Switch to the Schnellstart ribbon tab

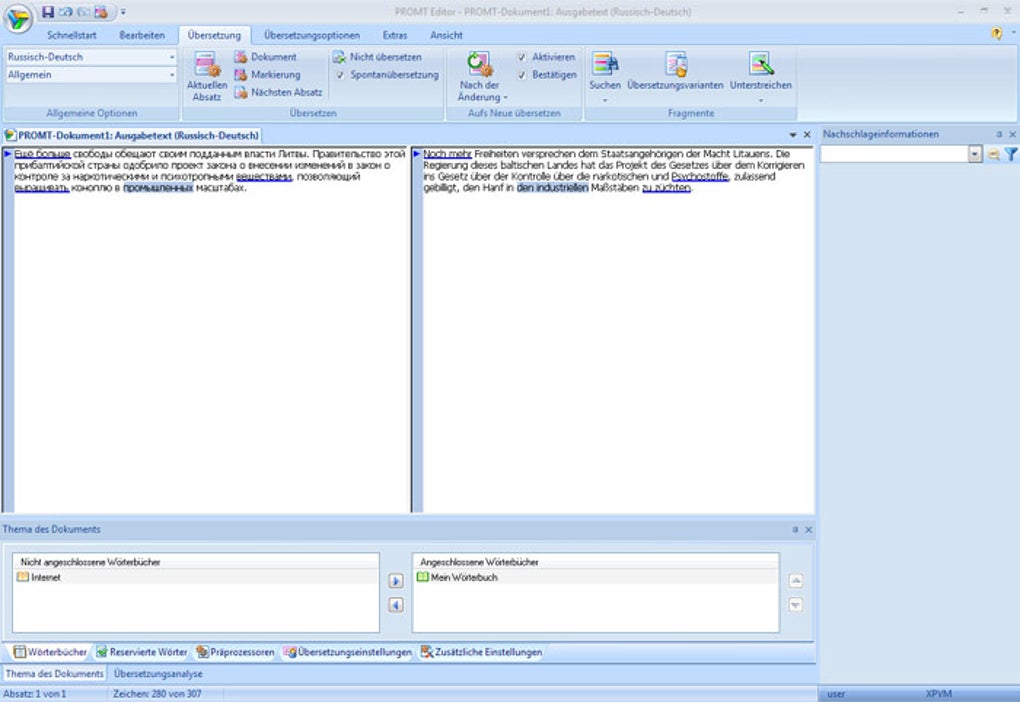(x=72, y=35)
